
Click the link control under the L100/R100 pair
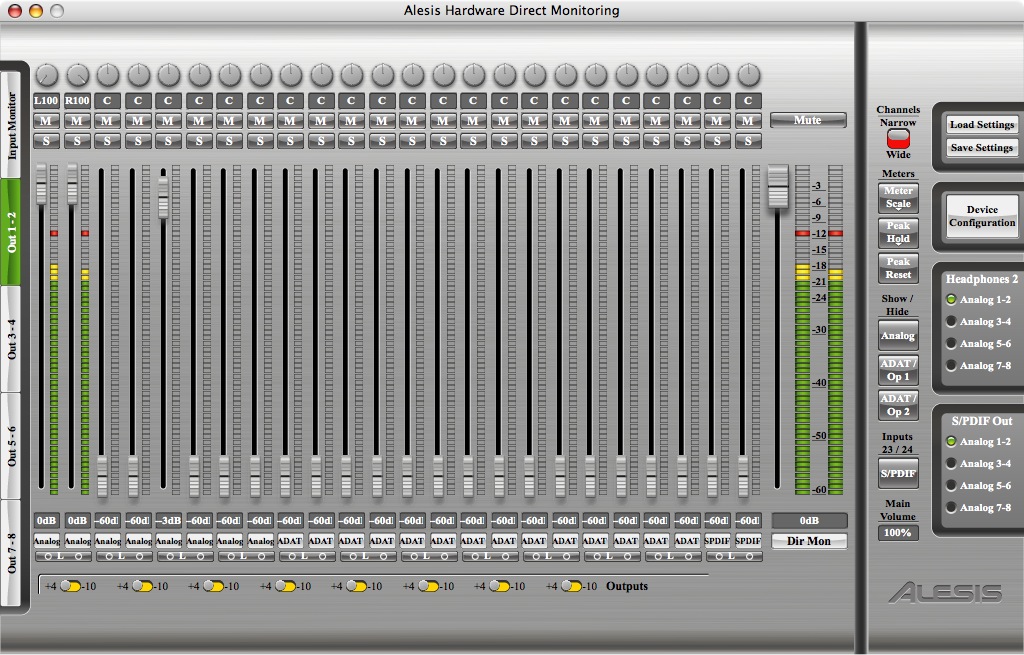62,556
